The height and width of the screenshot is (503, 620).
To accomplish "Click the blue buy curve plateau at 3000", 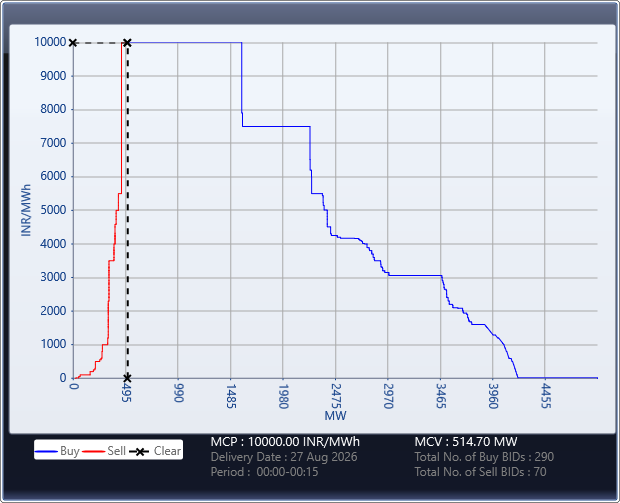I will (x=415, y=275).
